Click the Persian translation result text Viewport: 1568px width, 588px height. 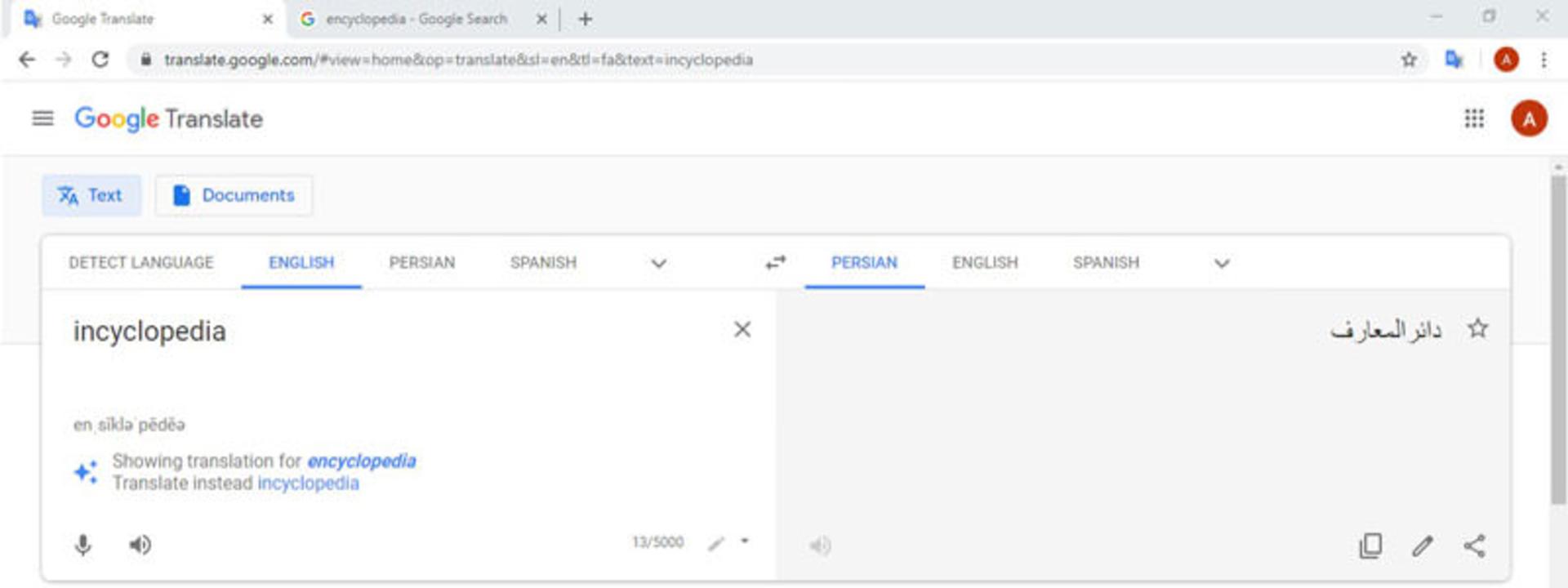(1386, 329)
